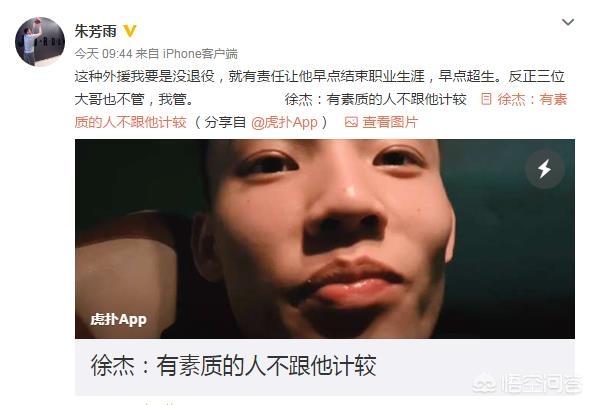This screenshot has width=594, height=405.
Task: Click the 分享自 share source text
Action: [x=225, y=122]
